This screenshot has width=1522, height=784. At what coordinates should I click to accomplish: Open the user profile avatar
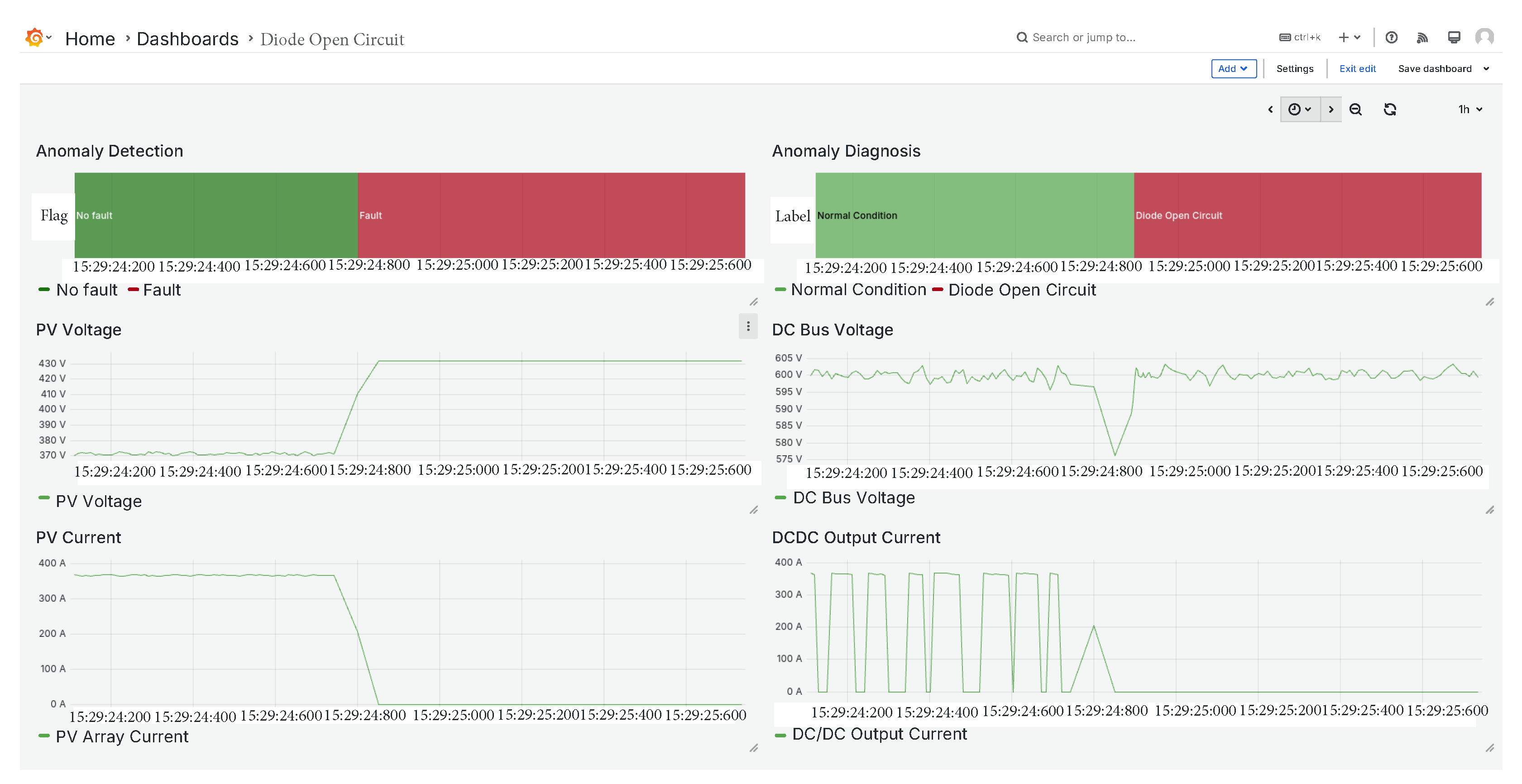(1484, 38)
